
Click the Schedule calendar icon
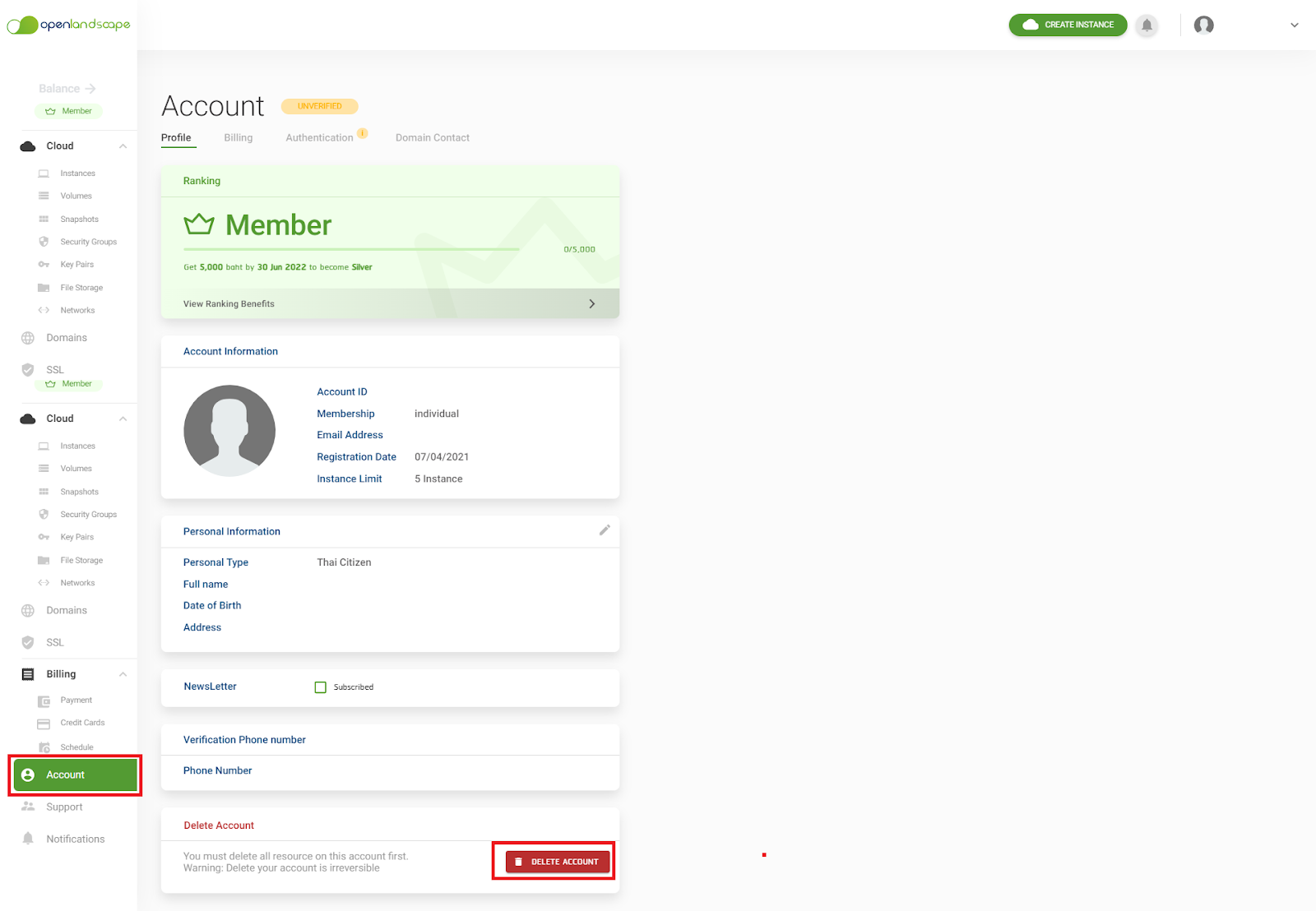click(44, 747)
